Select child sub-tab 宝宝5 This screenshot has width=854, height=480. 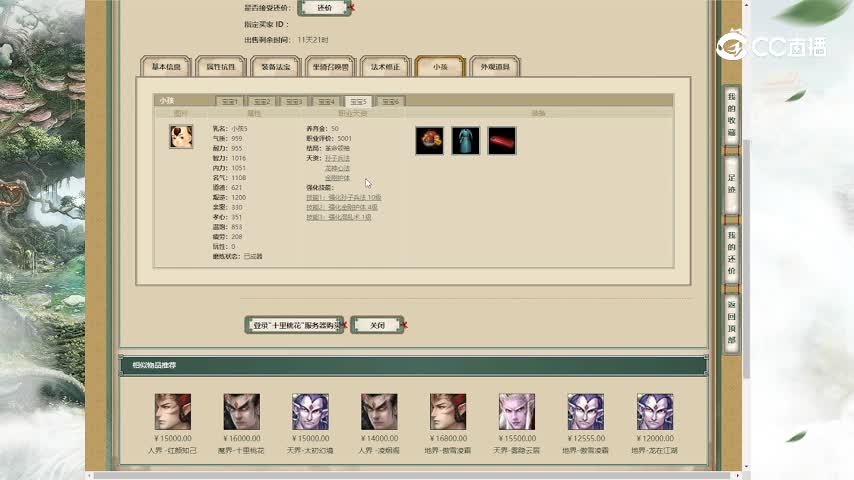(x=358, y=101)
